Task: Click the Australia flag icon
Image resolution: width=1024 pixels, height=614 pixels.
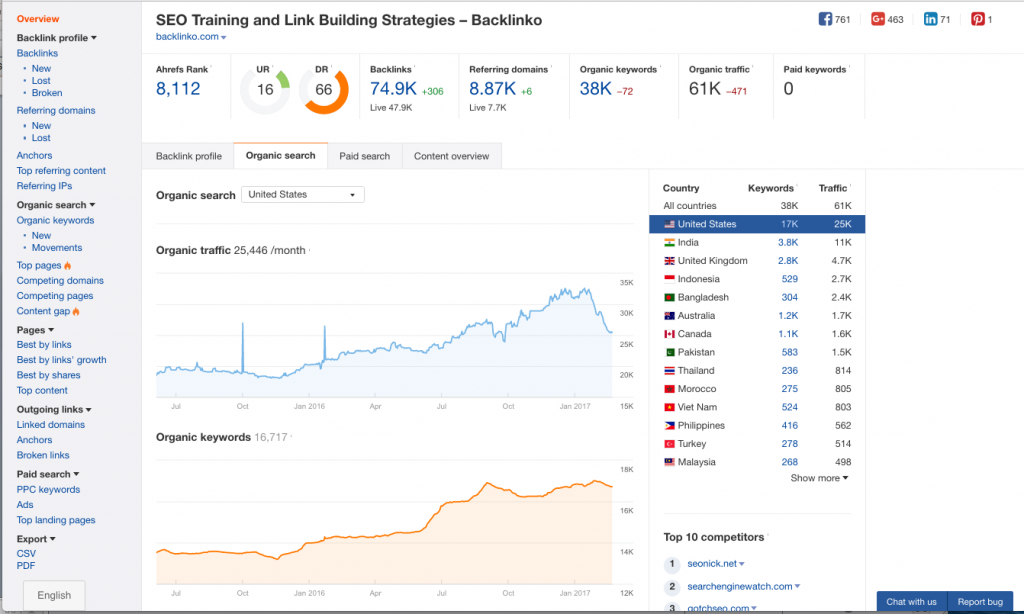Action: coord(669,315)
